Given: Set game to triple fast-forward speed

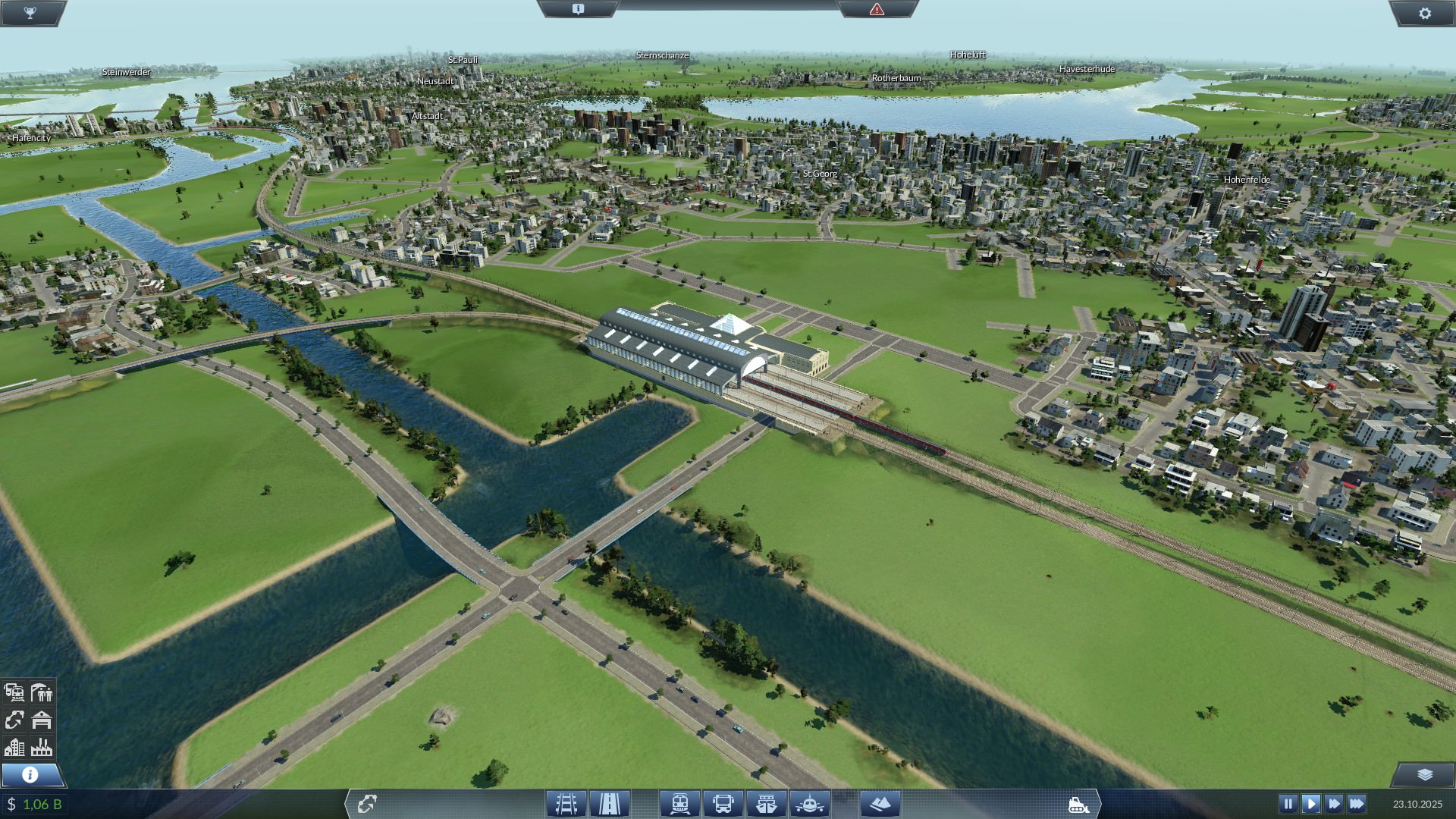Looking at the screenshot, I should [x=1357, y=803].
